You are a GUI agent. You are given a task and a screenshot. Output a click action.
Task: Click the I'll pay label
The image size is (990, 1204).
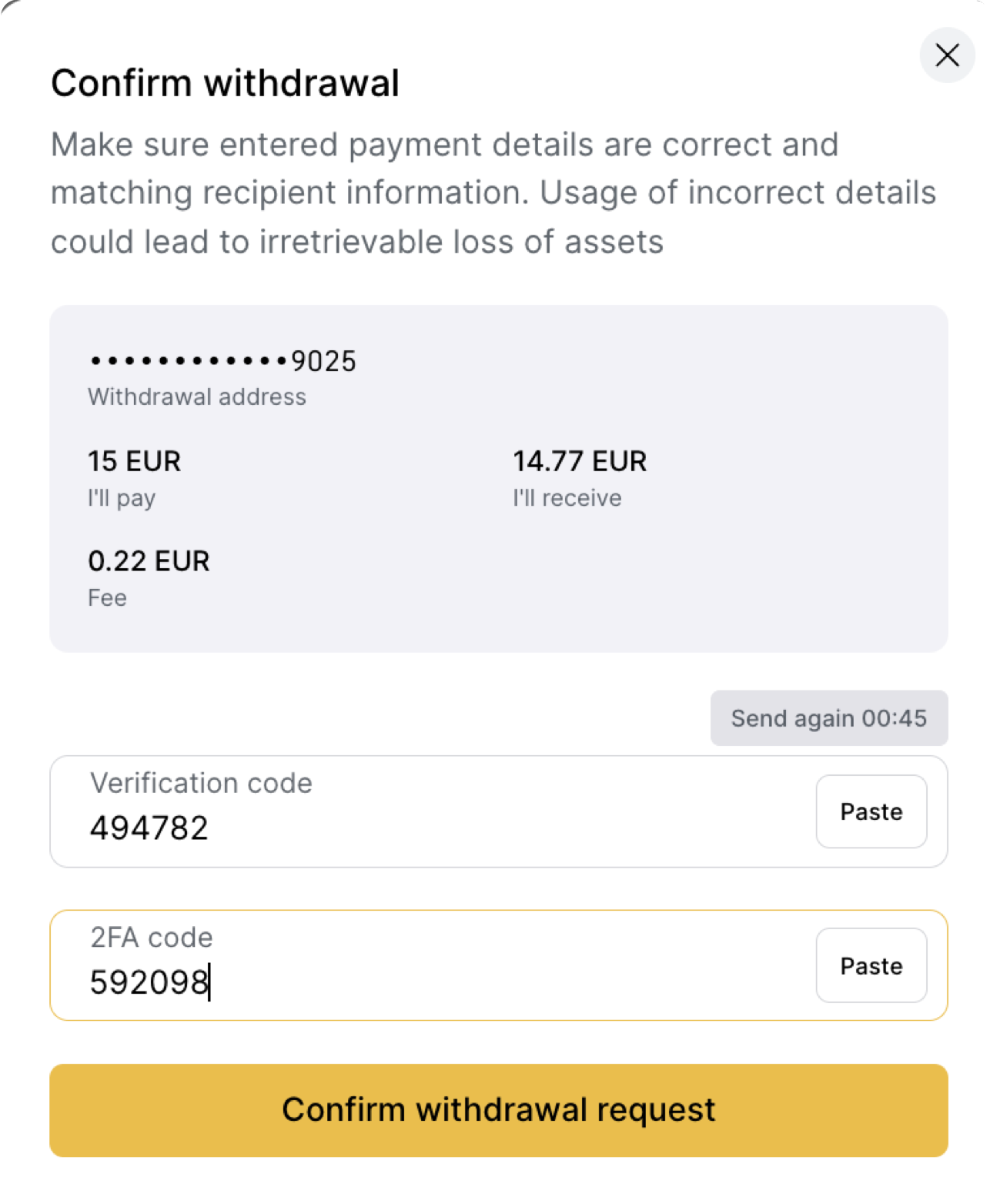[x=122, y=498]
